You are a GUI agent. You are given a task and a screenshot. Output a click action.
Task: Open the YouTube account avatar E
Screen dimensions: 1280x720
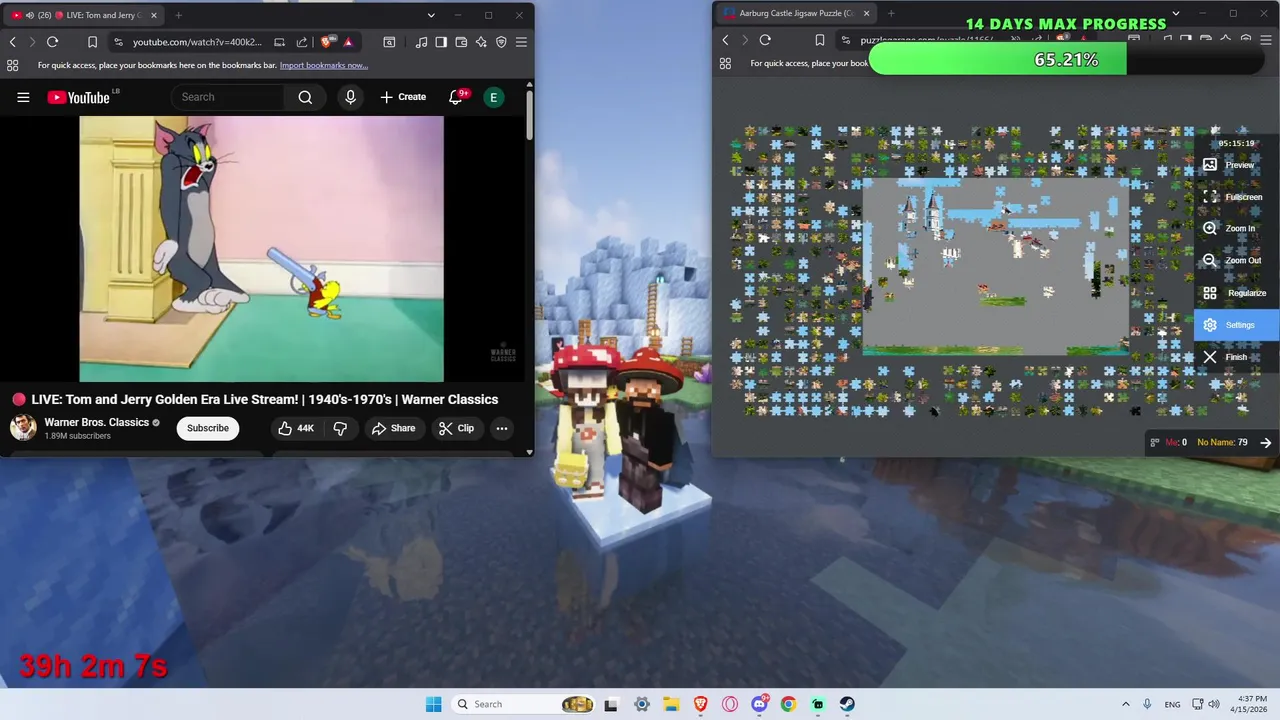pyautogui.click(x=493, y=97)
